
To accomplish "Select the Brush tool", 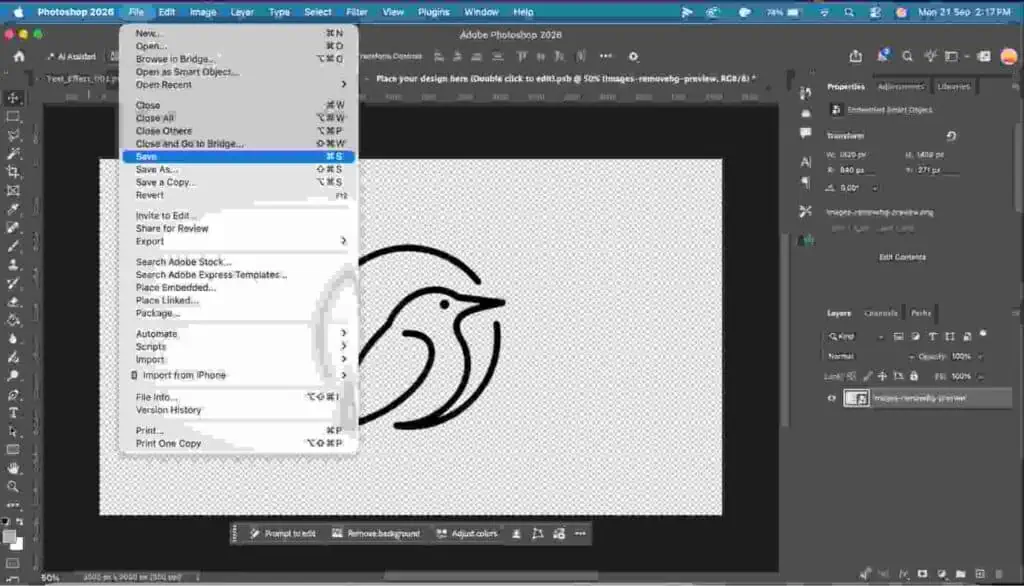I will click(x=13, y=246).
